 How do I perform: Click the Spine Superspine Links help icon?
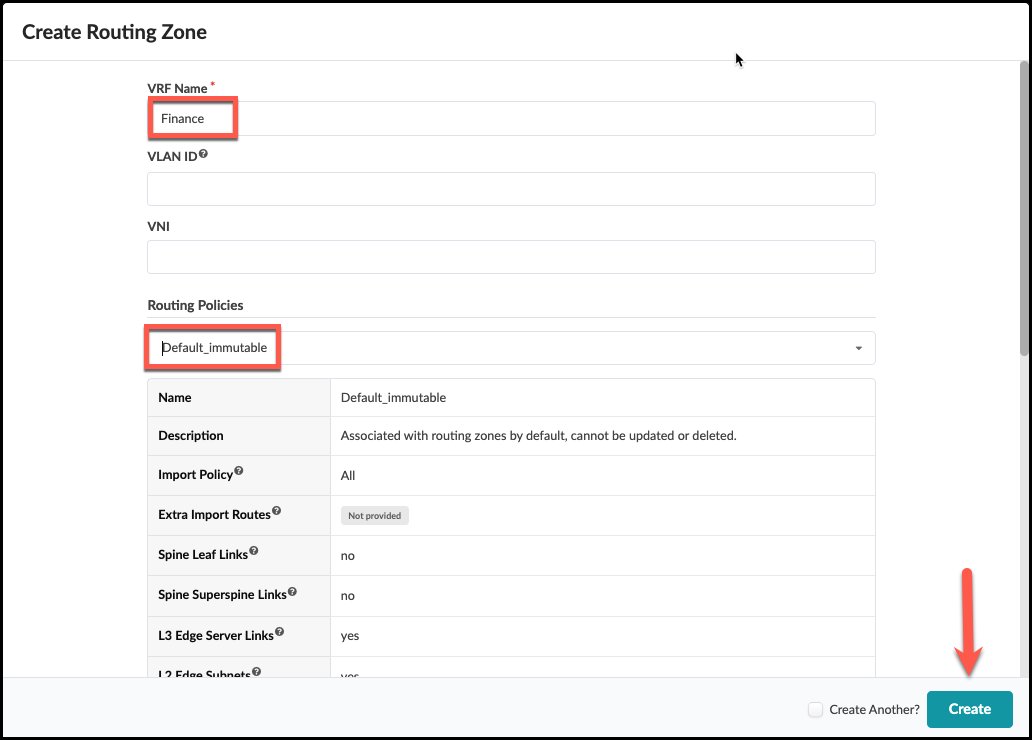click(x=293, y=592)
